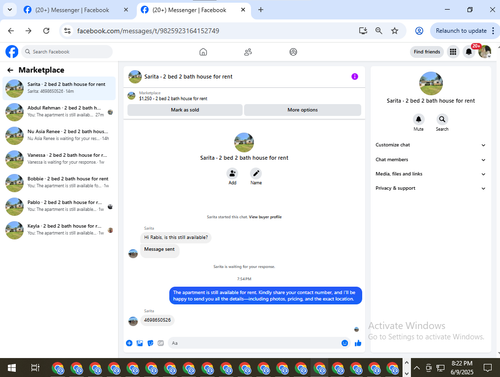Open Sarita conversation in list
Image resolution: width=500 pixels, height=377 pixels.
(x=59, y=88)
